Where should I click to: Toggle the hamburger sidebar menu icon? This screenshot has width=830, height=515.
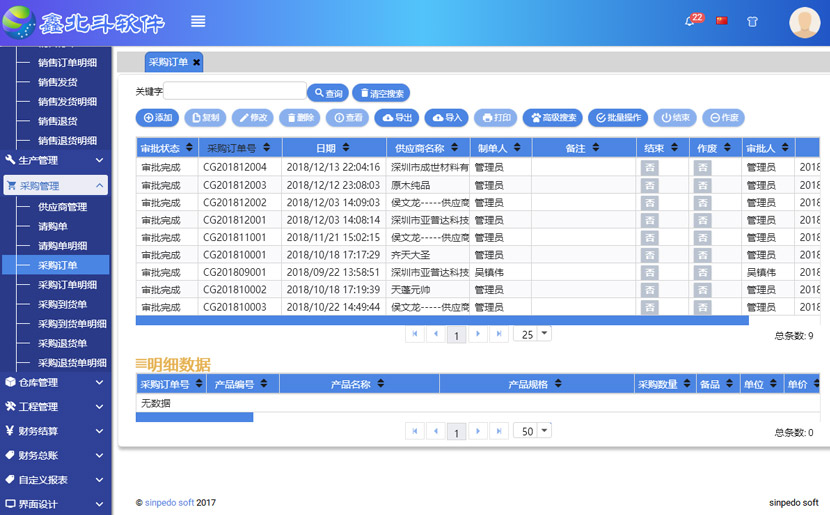[198, 21]
